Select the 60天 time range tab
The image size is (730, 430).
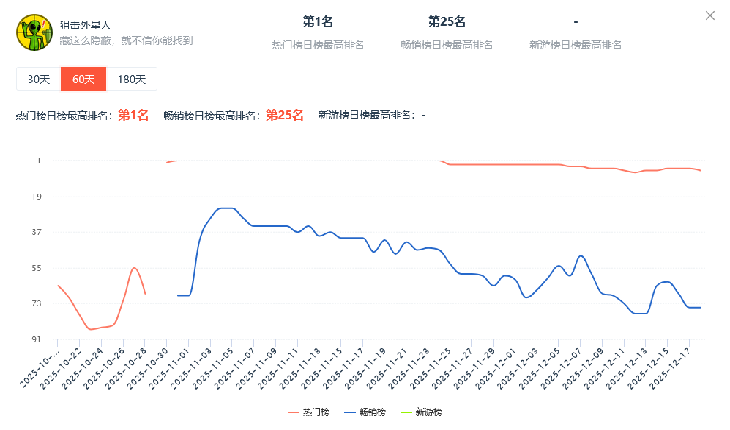[x=83, y=79]
